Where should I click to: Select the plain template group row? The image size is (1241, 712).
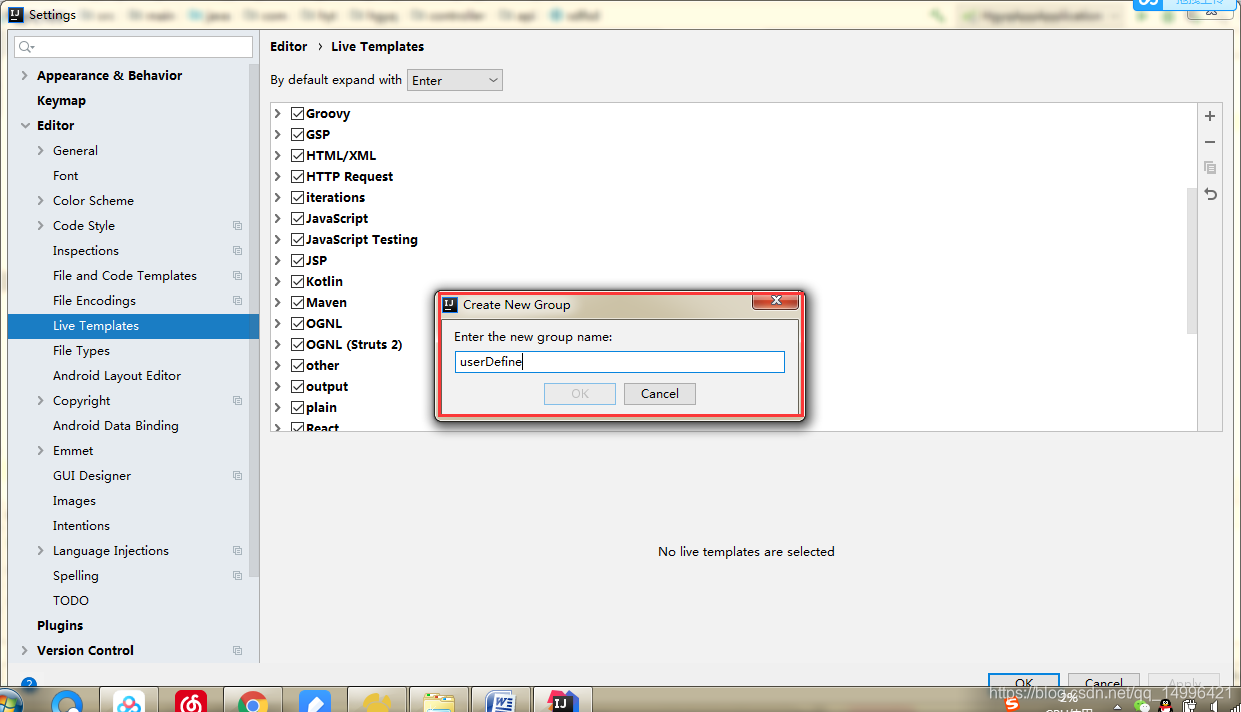click(x=321, y=408)
